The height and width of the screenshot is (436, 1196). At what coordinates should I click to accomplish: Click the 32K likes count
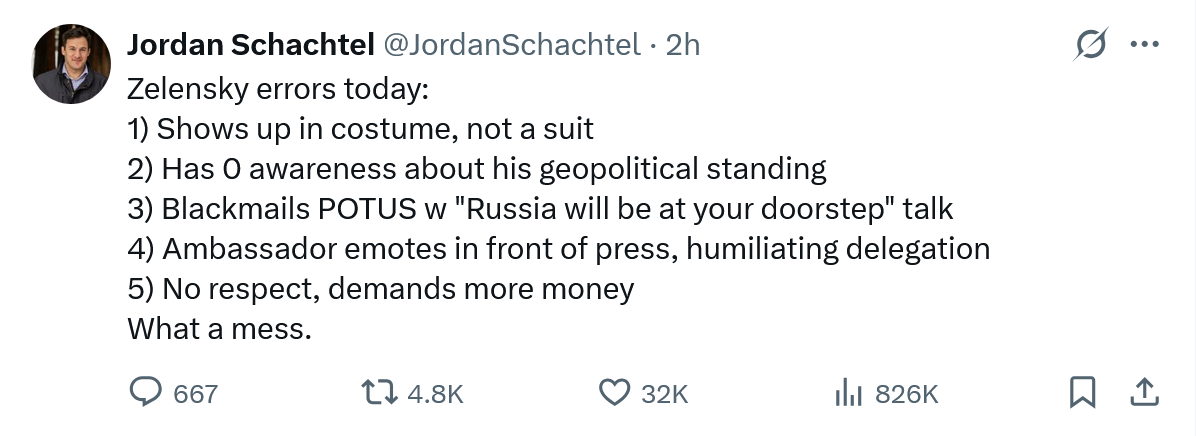pyautogui.click(x=665, y=394)
